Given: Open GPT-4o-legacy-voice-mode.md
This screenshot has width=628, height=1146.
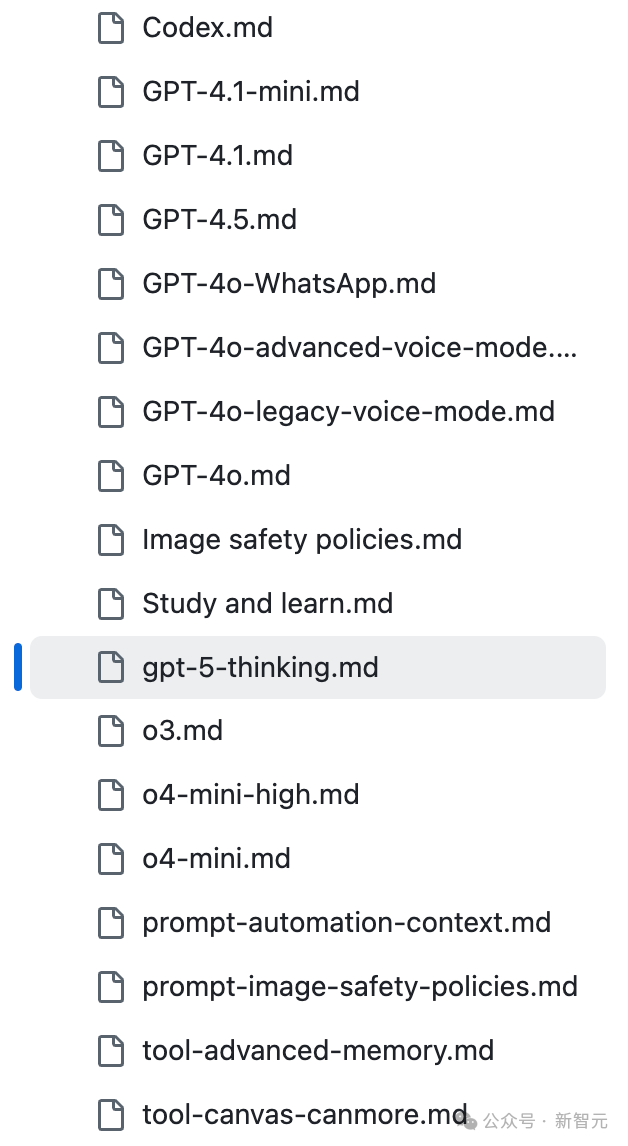Looking at the screenshot, I should [348, 411].
